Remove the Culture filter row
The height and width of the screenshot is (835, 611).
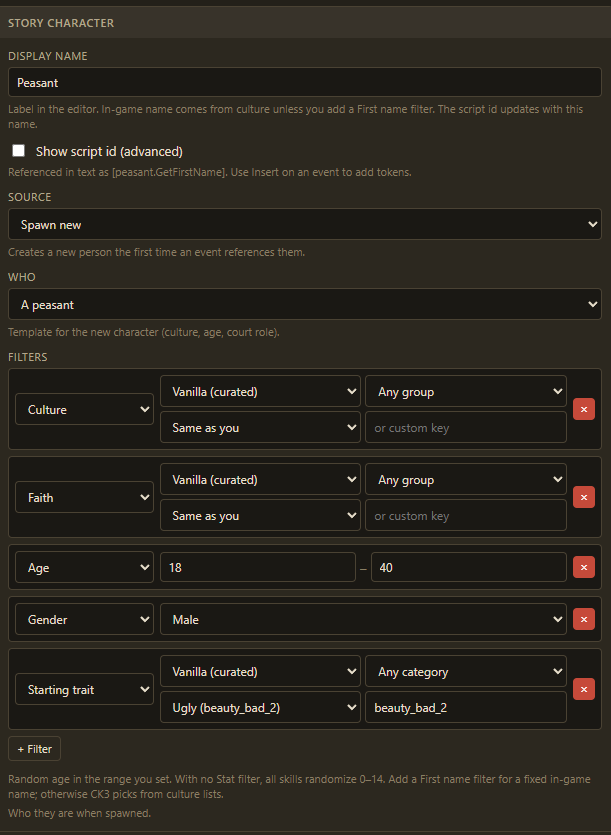coord(584,409)
